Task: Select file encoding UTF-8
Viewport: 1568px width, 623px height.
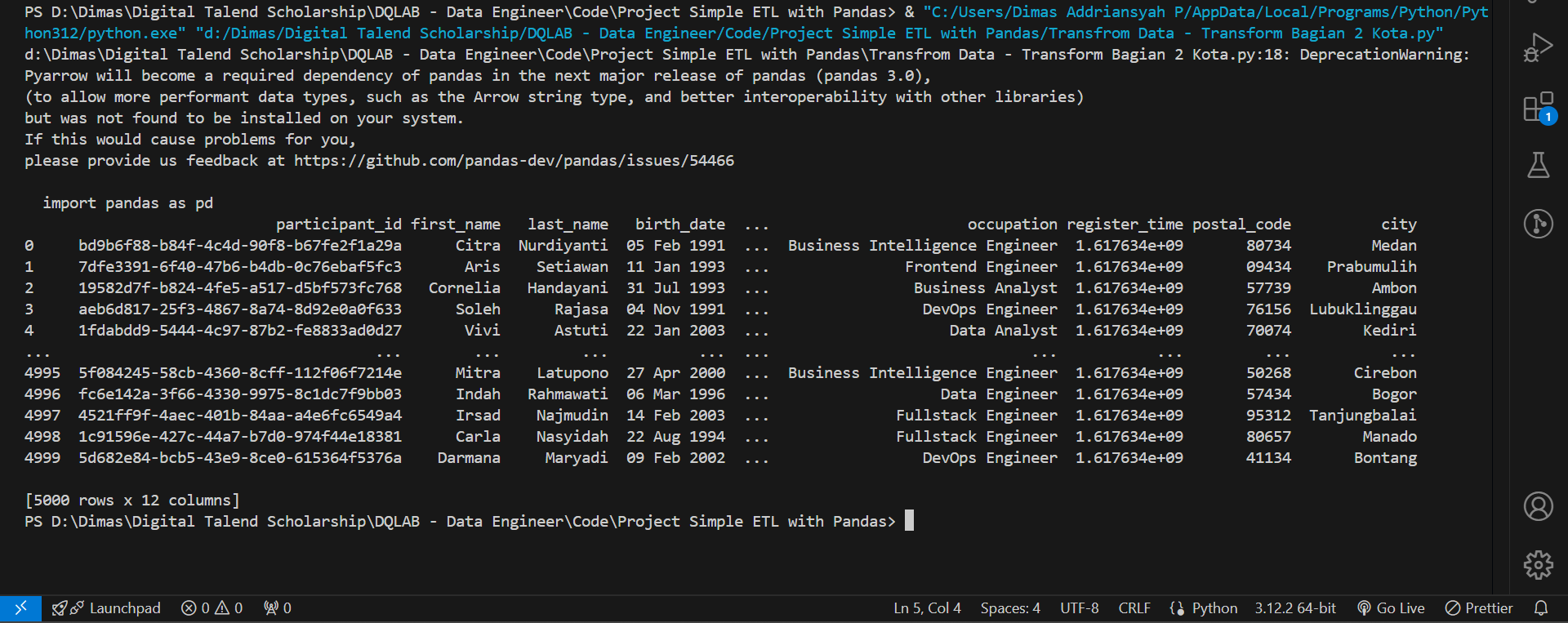Action: pos(1079,608)
